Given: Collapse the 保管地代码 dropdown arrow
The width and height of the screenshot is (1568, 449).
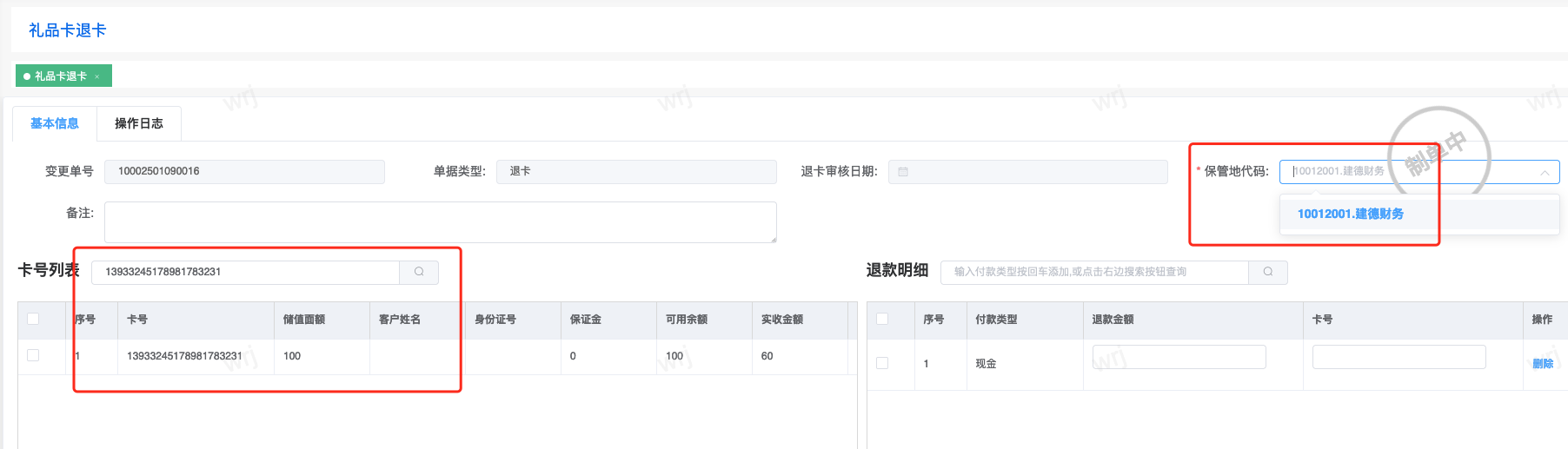Looking at the screenshot, I should pyautogui.click(x=1545, y=172).
